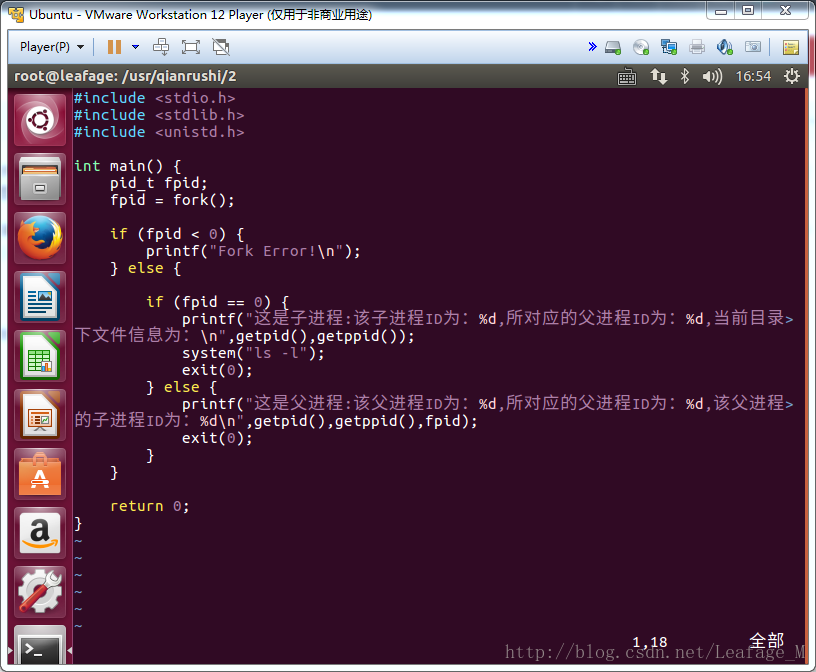
Task: Open System Settings from the launcher
Action: point(40,592)
